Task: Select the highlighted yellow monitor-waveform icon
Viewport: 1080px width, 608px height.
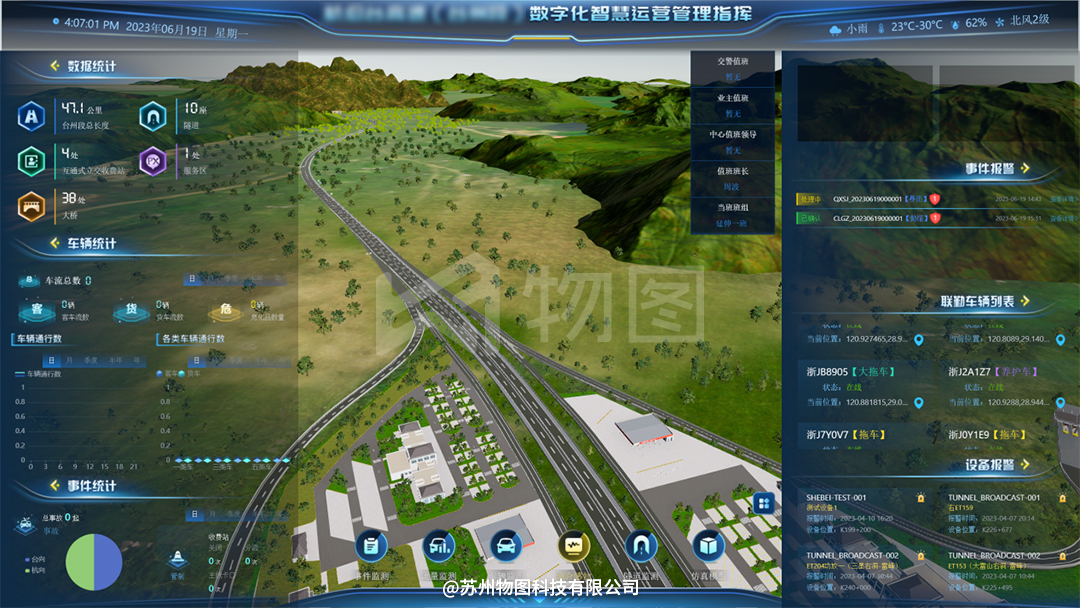Action: 574,546
